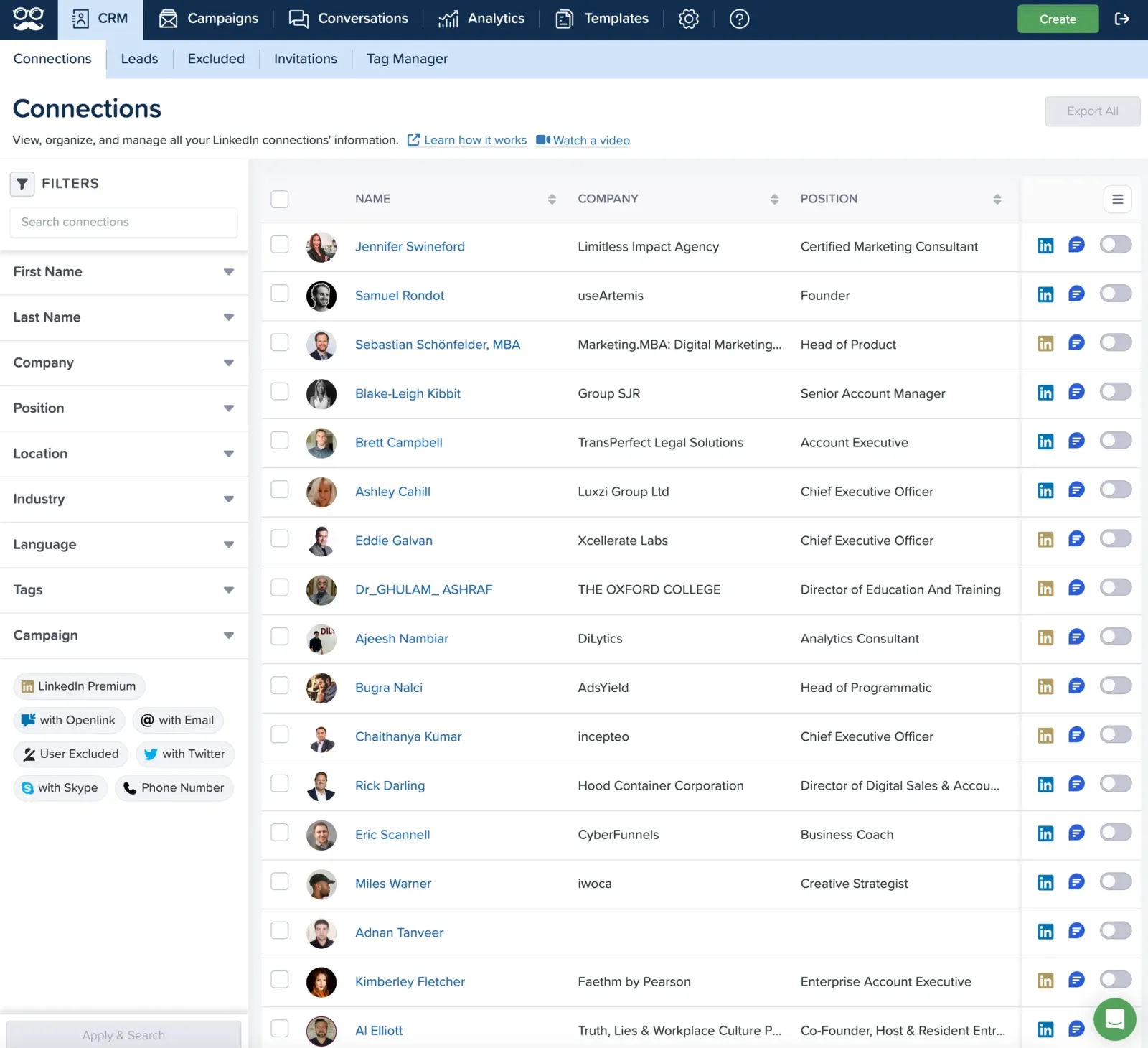
Task: Open the Location filter dropdown
Action: click(123, 454)
